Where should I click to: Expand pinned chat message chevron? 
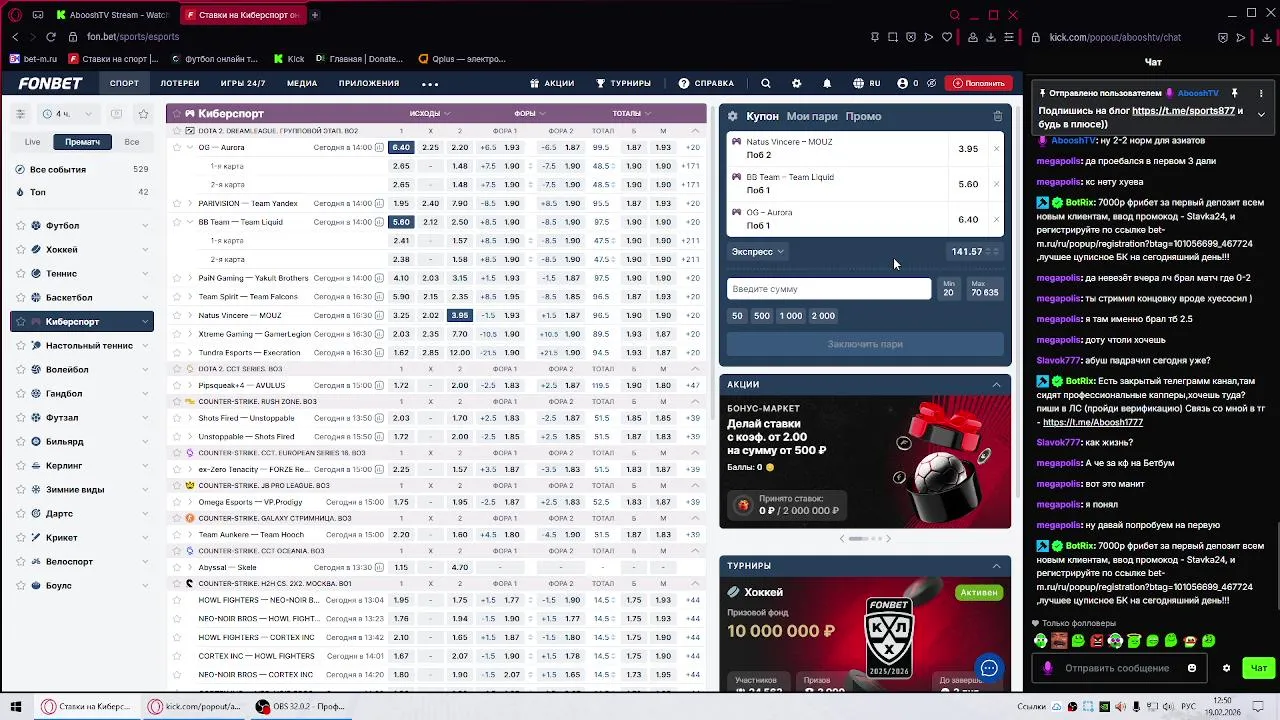(x=1261, y=114)
